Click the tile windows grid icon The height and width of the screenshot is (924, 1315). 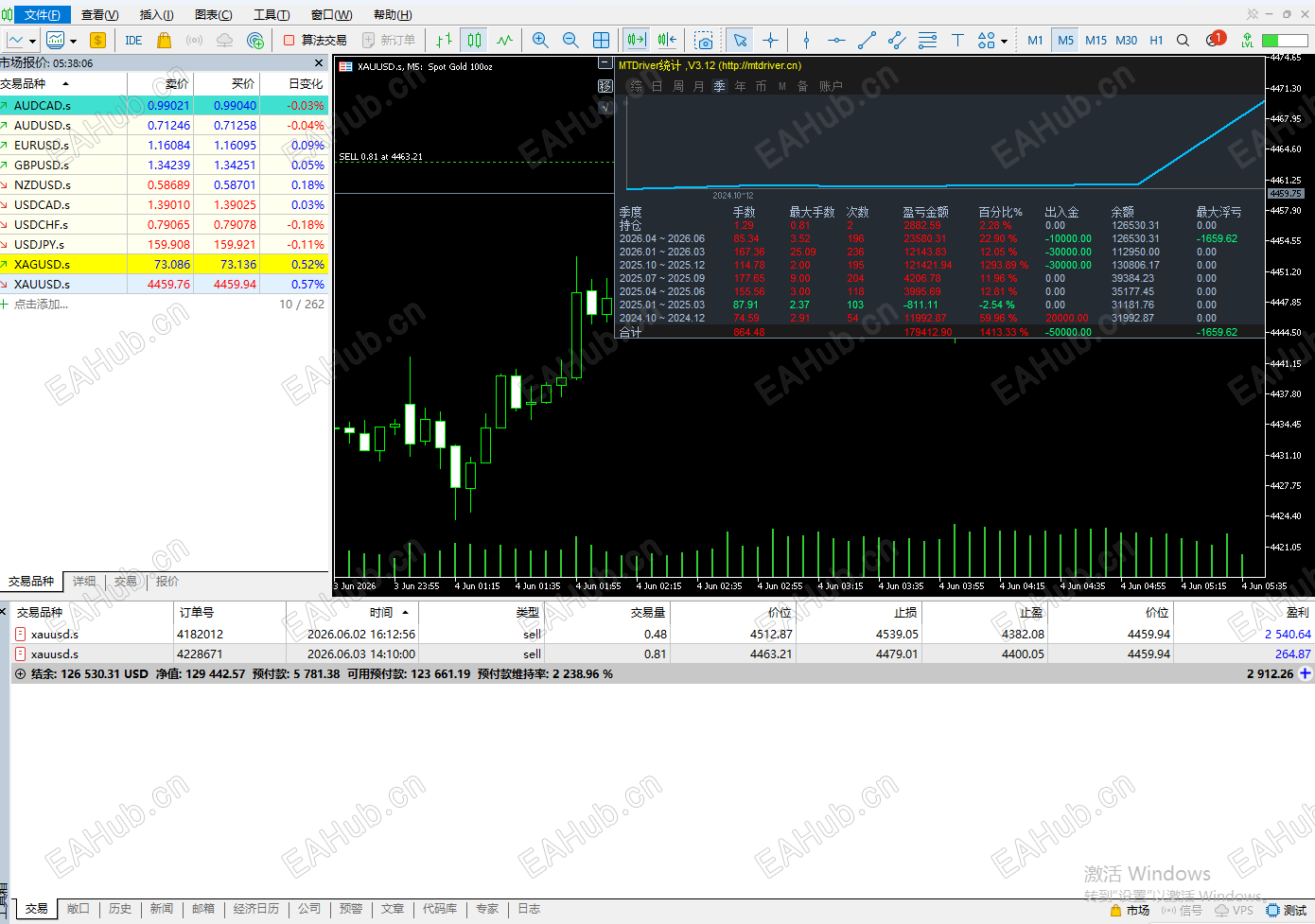point(601,40)
